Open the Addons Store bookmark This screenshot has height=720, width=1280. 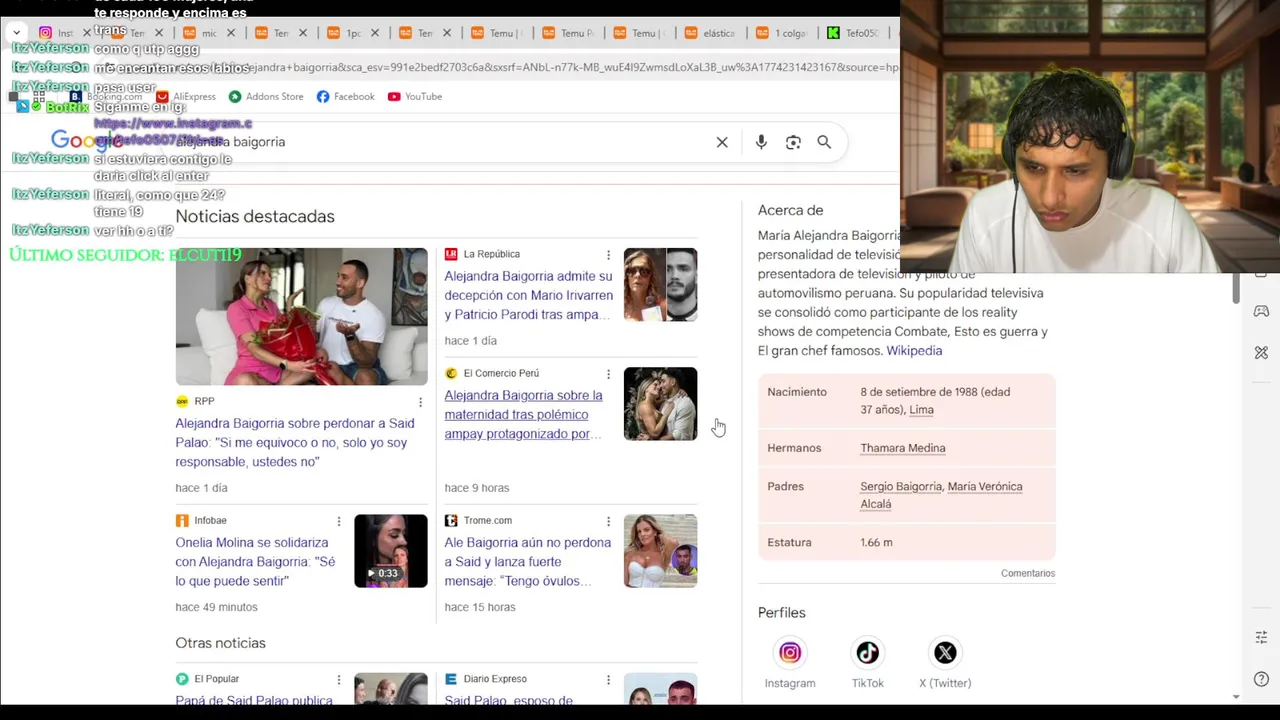266,96
